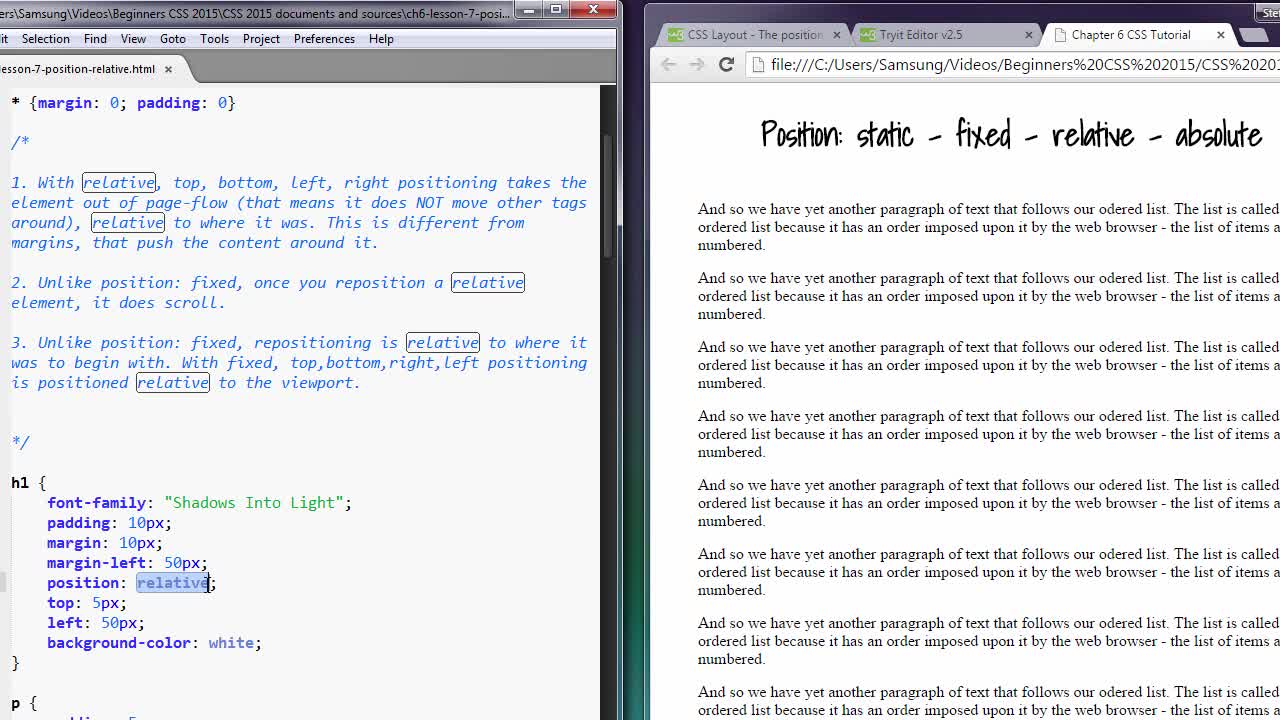Click the 'p' selector in the code

tap(16, 703)
